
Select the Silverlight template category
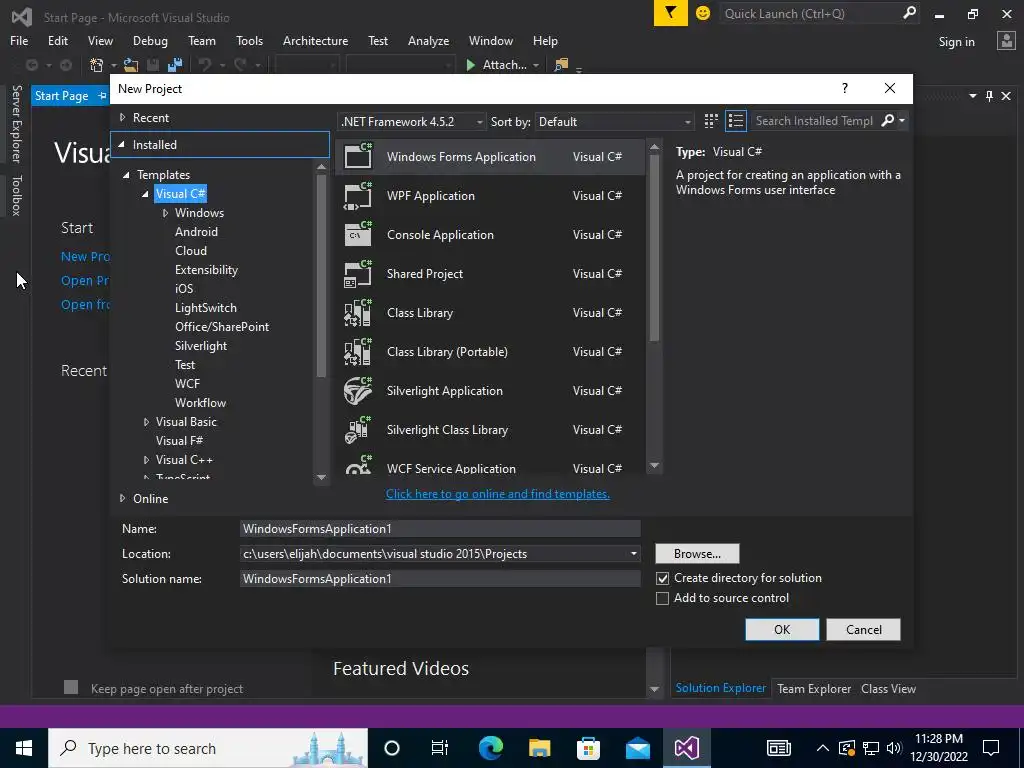200,346
